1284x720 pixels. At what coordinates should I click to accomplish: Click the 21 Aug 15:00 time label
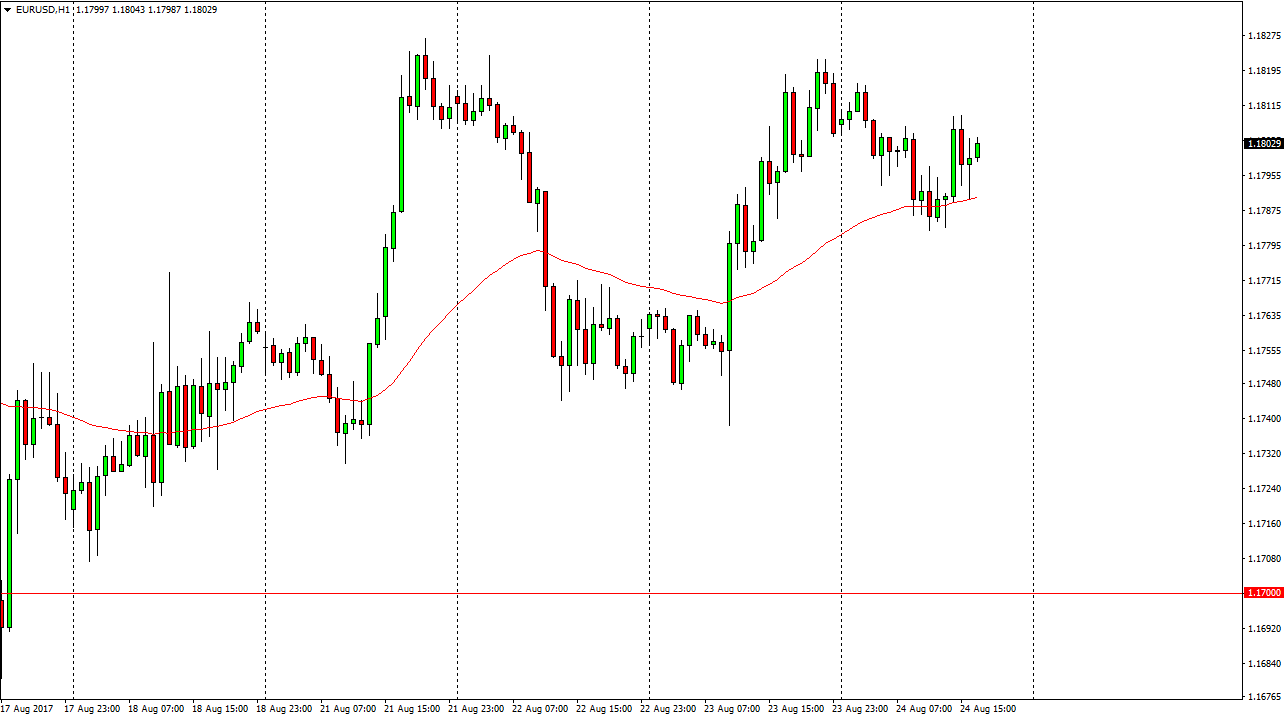pos(412,709)
